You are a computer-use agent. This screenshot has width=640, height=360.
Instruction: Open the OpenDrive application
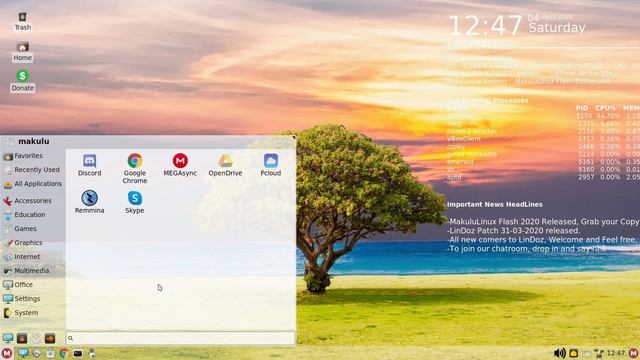click(225, 165)
